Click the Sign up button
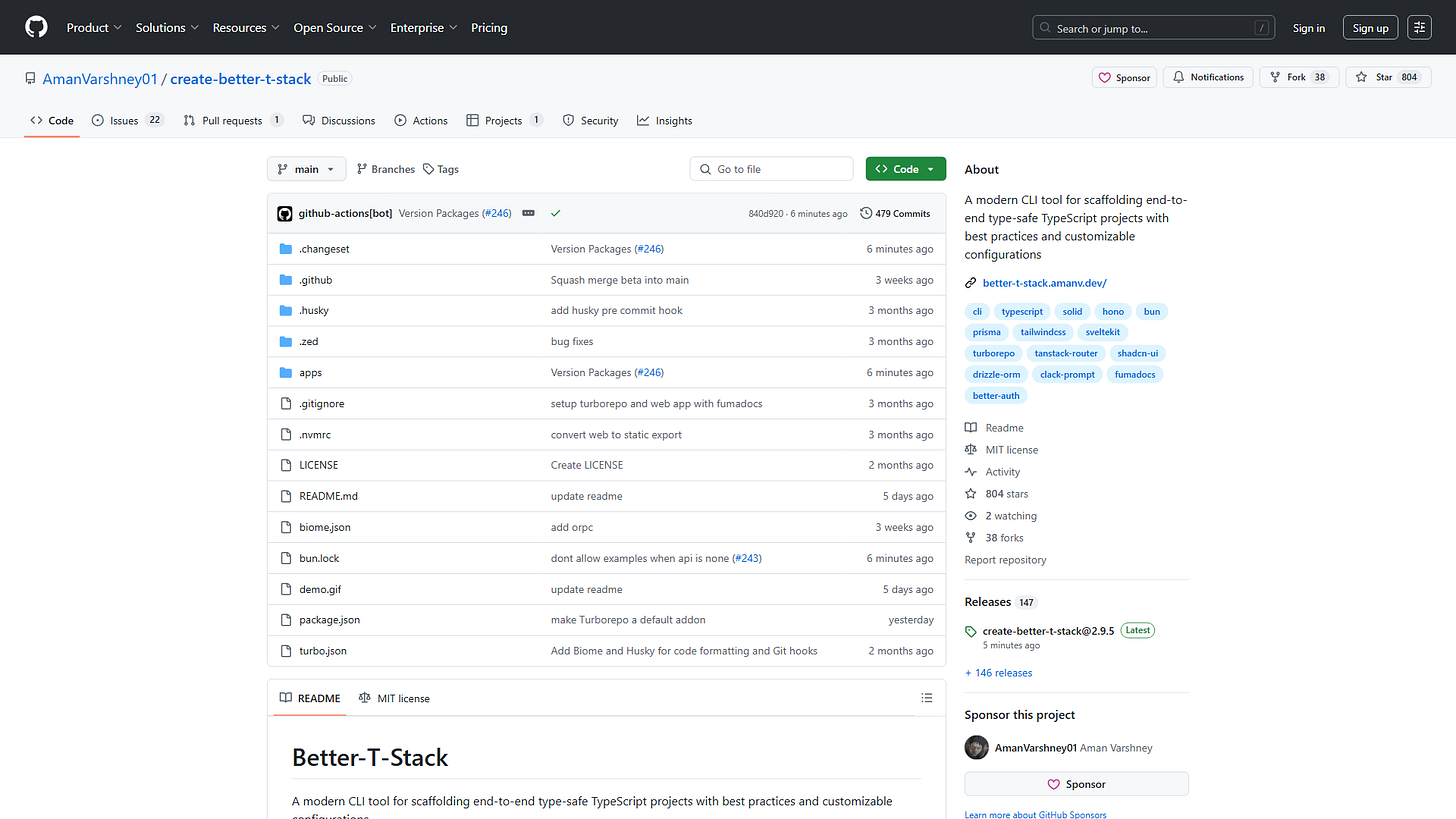Image resolution: width=1456 pixels, height=819 pixels. 1370,28
